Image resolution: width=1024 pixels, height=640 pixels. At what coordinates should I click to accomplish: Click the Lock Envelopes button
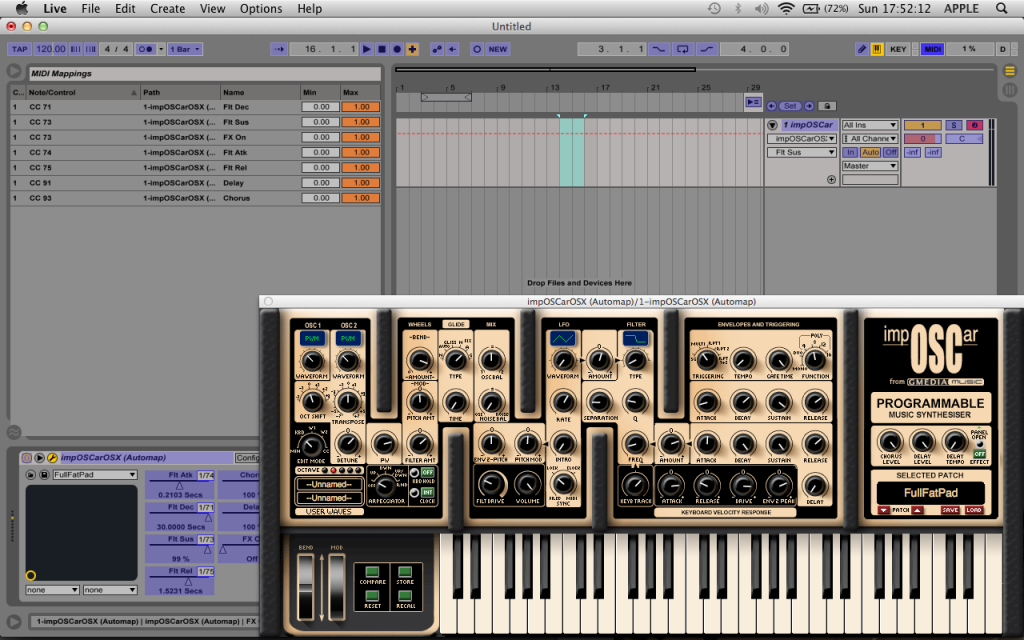[x=827, y=106]
